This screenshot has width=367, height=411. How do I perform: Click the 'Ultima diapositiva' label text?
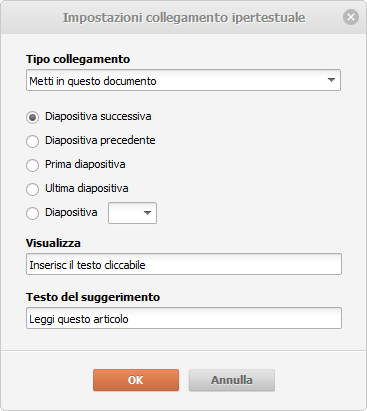pyautogui.click(x=87, y=188)
